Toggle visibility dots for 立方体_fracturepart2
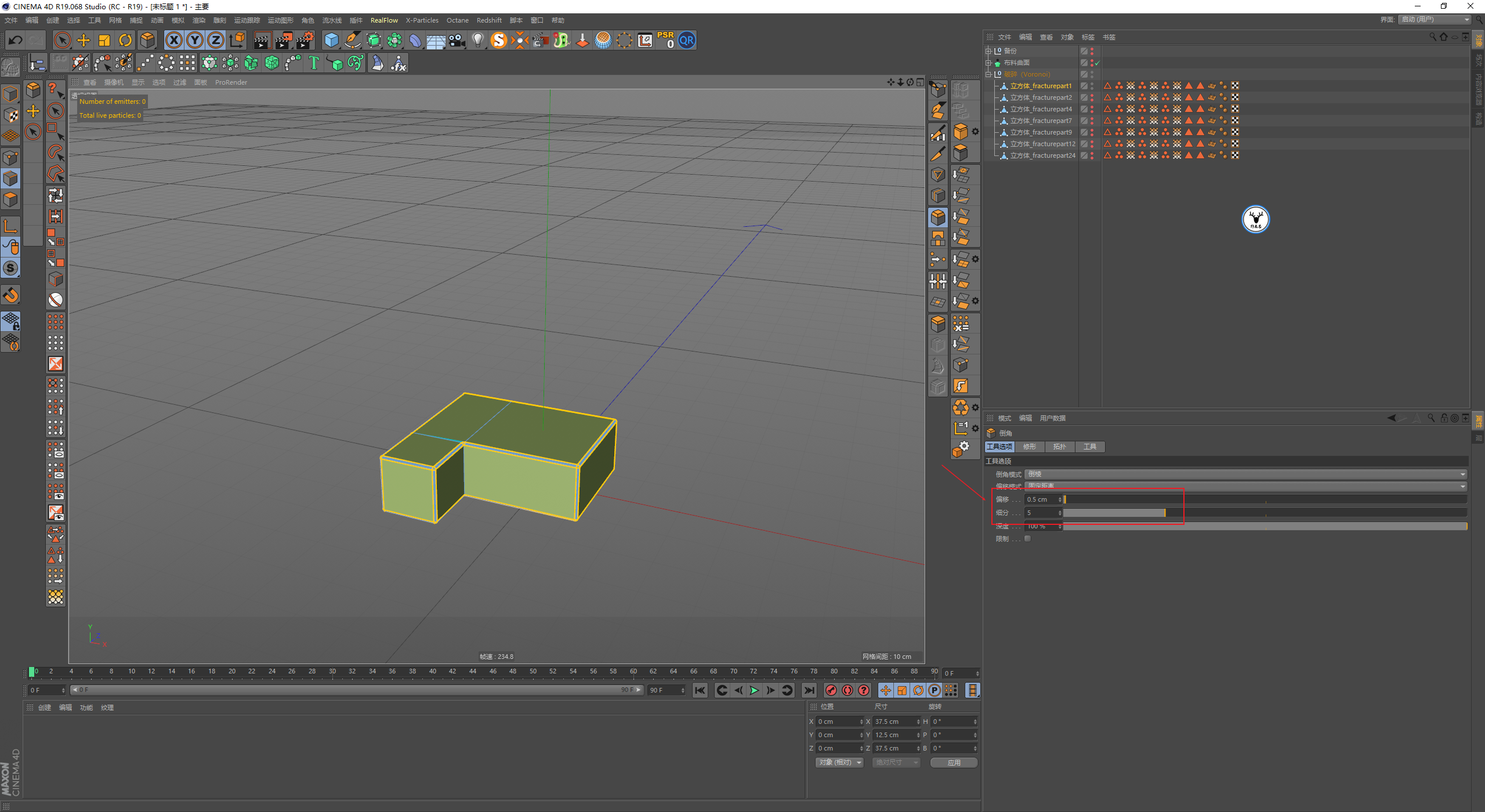This screenshot has height=812, width=1485. [1092, 97]
